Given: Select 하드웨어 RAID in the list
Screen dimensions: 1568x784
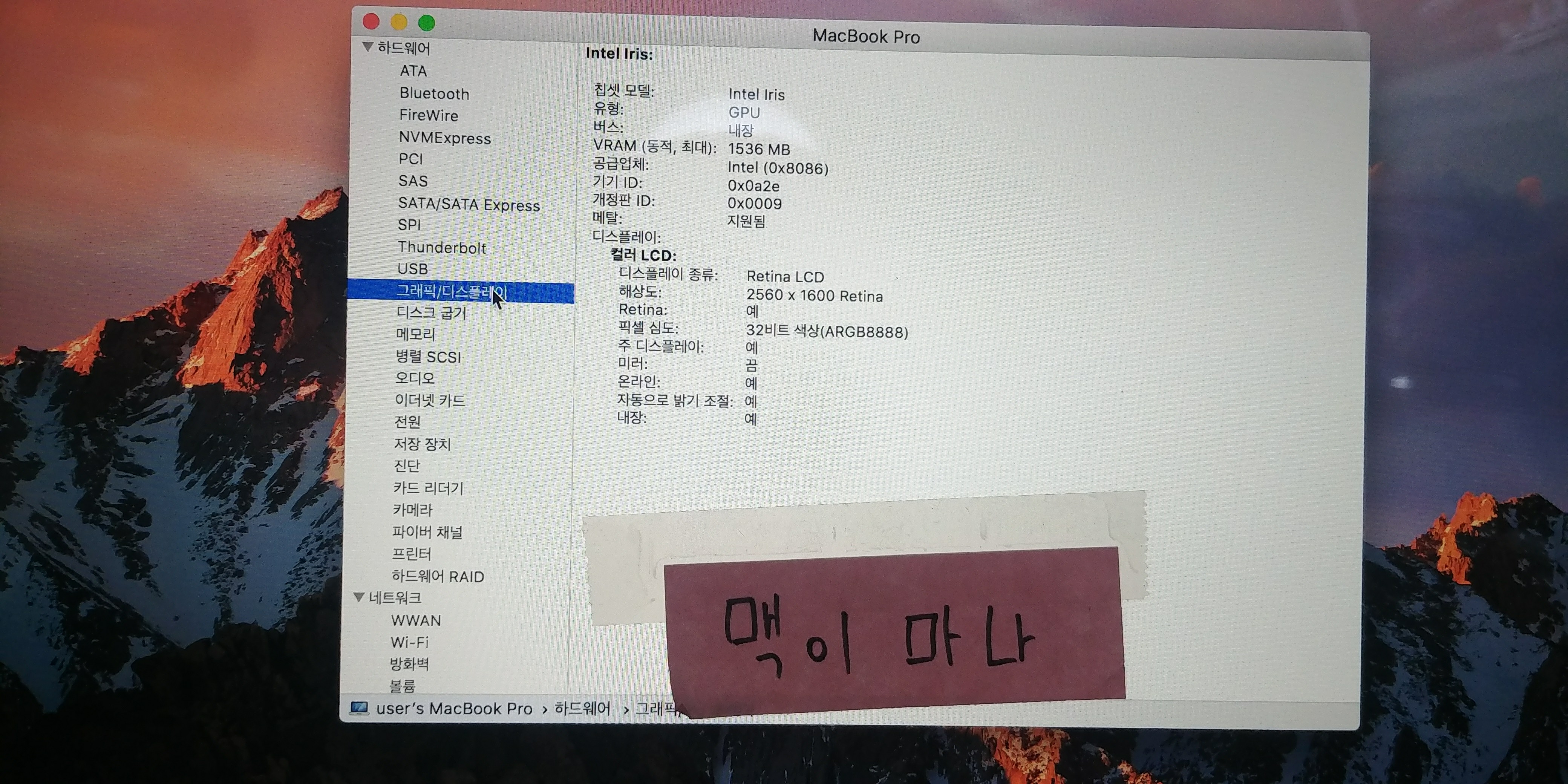Looking at the screenshot, I should coord(438,576).
